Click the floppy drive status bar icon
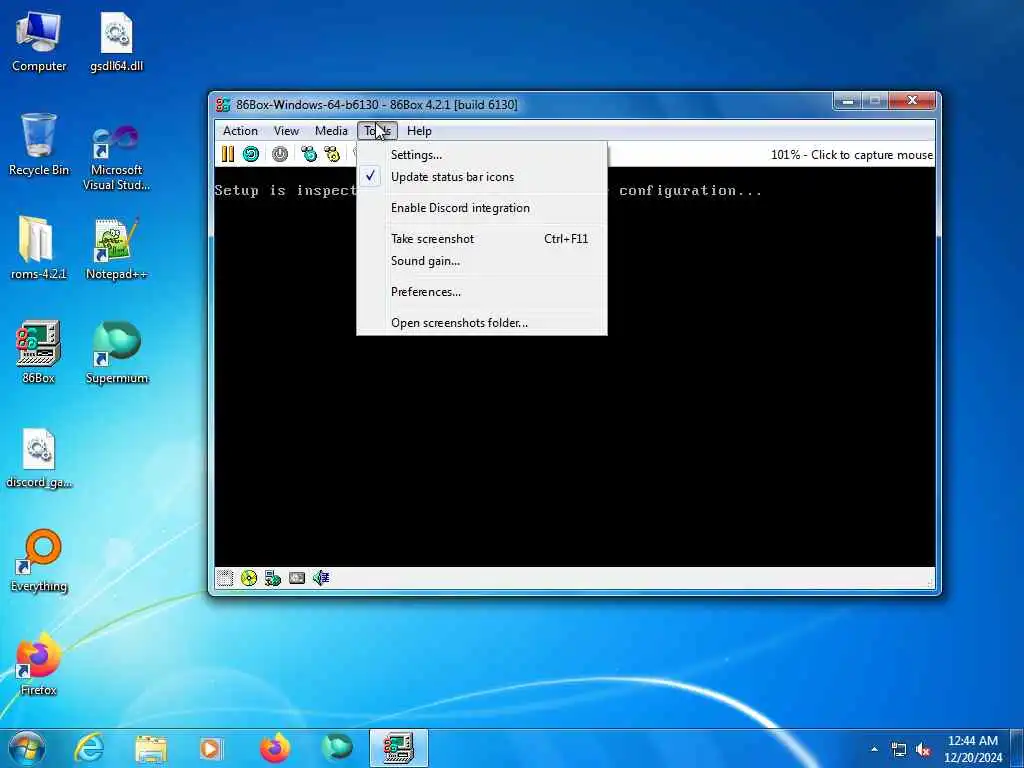This screenshot has width=1024, height=768. (225, 578)
